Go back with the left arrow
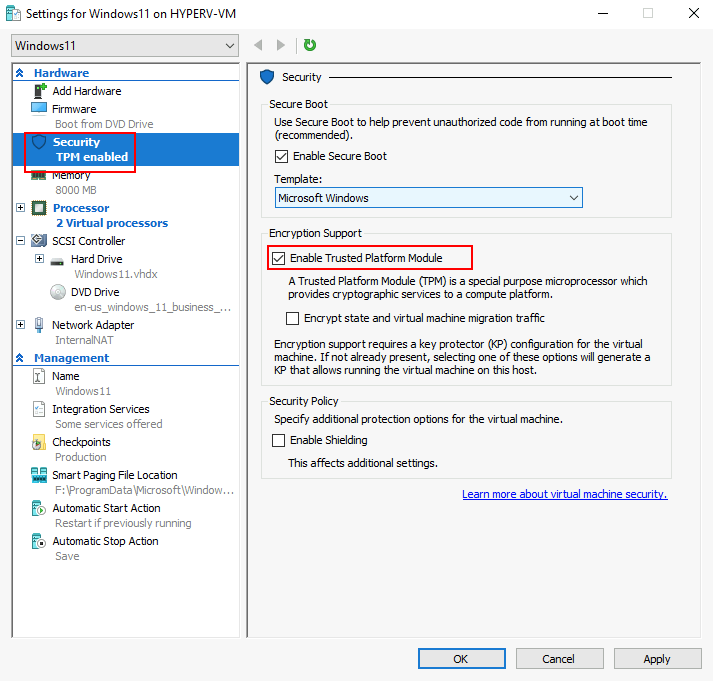This screenshot has width=713, height=681. tap(258, 45)
